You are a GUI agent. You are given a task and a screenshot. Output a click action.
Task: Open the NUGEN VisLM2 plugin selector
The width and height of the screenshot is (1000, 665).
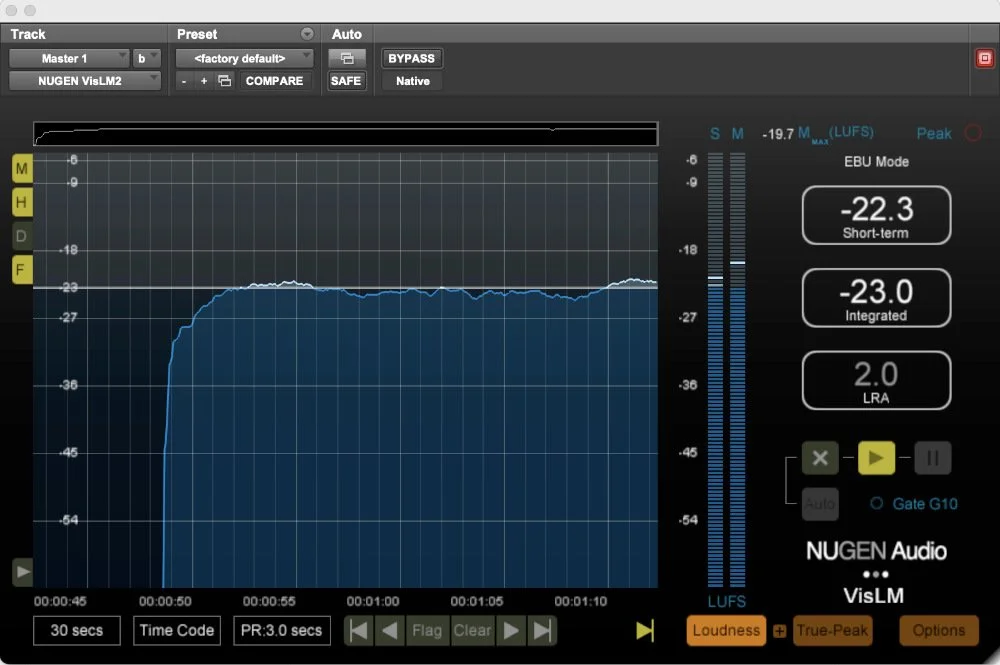(x=85, y=81)
